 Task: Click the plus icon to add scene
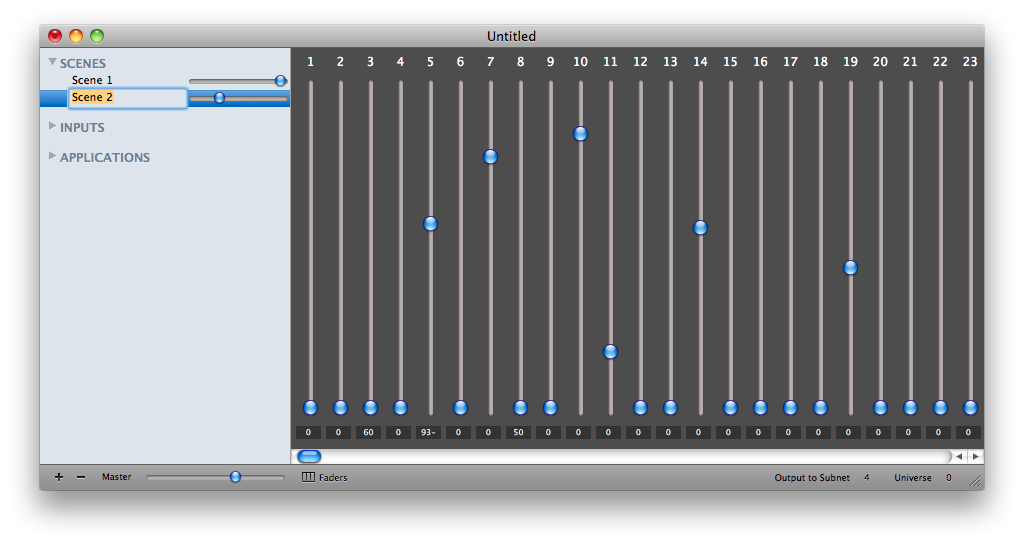[x=59, y=477]
